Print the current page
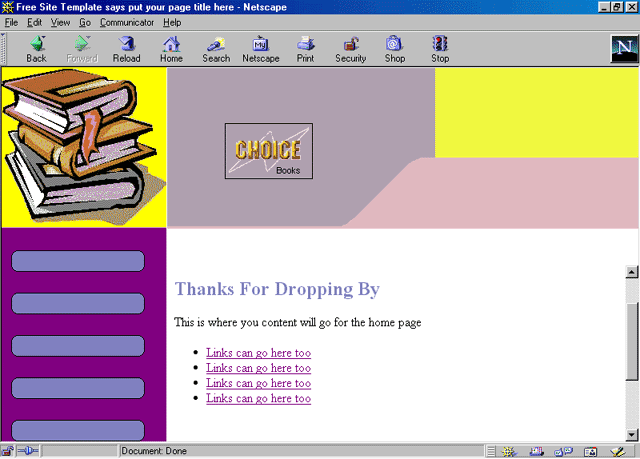The image size is (640, 459). click(305, 49)
